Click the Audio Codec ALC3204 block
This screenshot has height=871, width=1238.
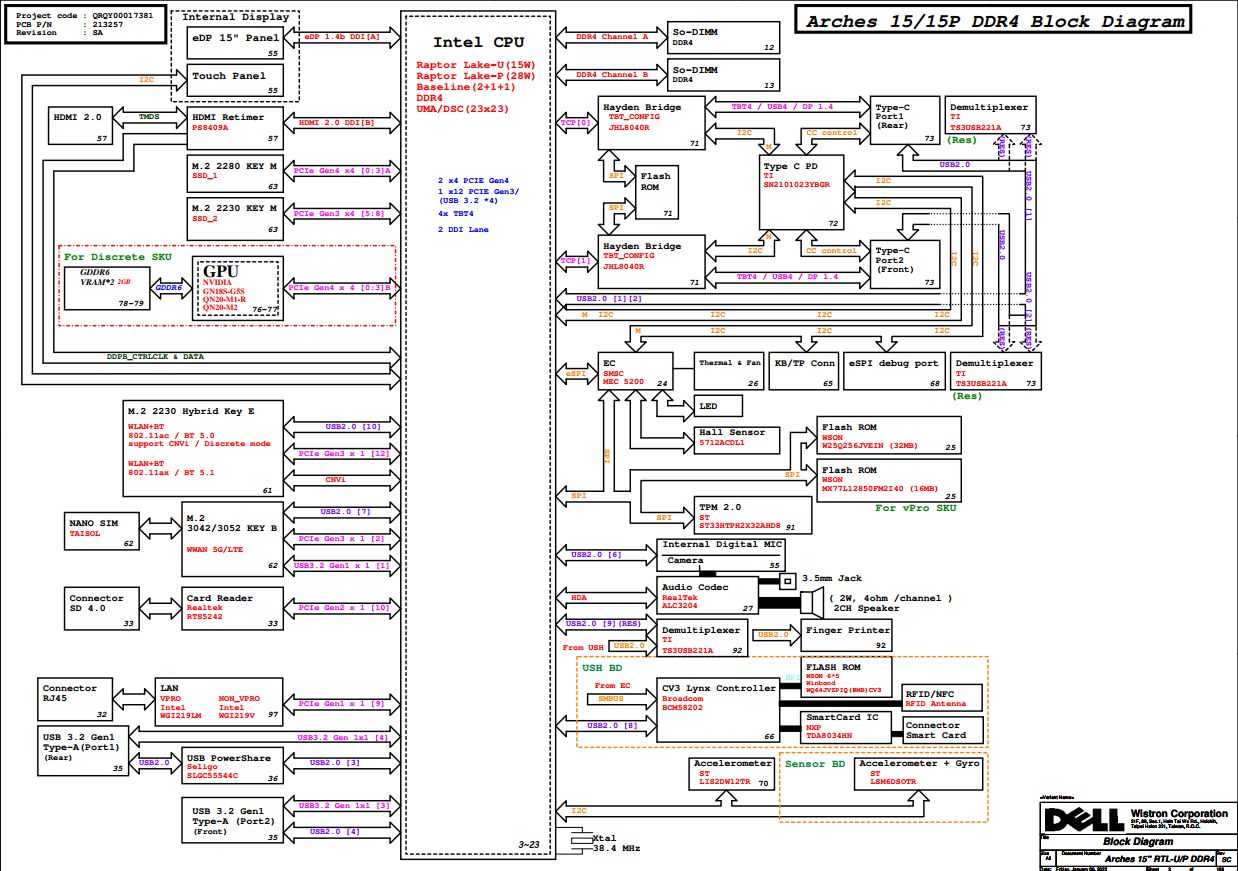click(x=709, y=596)
